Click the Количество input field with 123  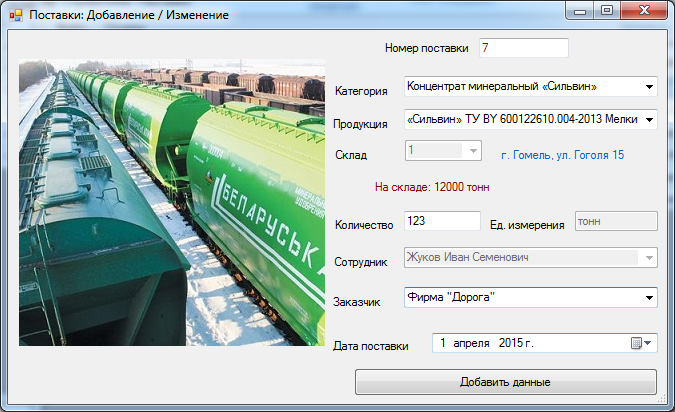pos(442,221)
